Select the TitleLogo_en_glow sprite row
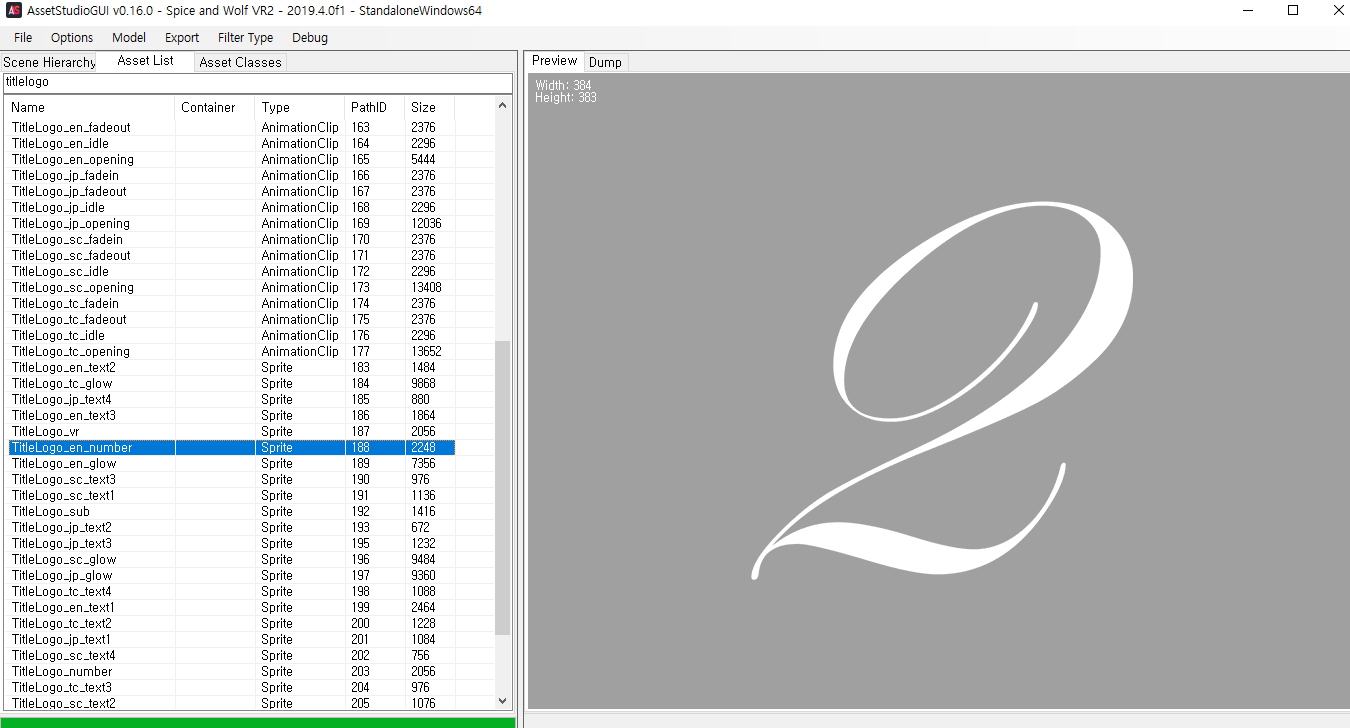The width and height of the screenshot is (1350, 728). [x=232, y=463]
